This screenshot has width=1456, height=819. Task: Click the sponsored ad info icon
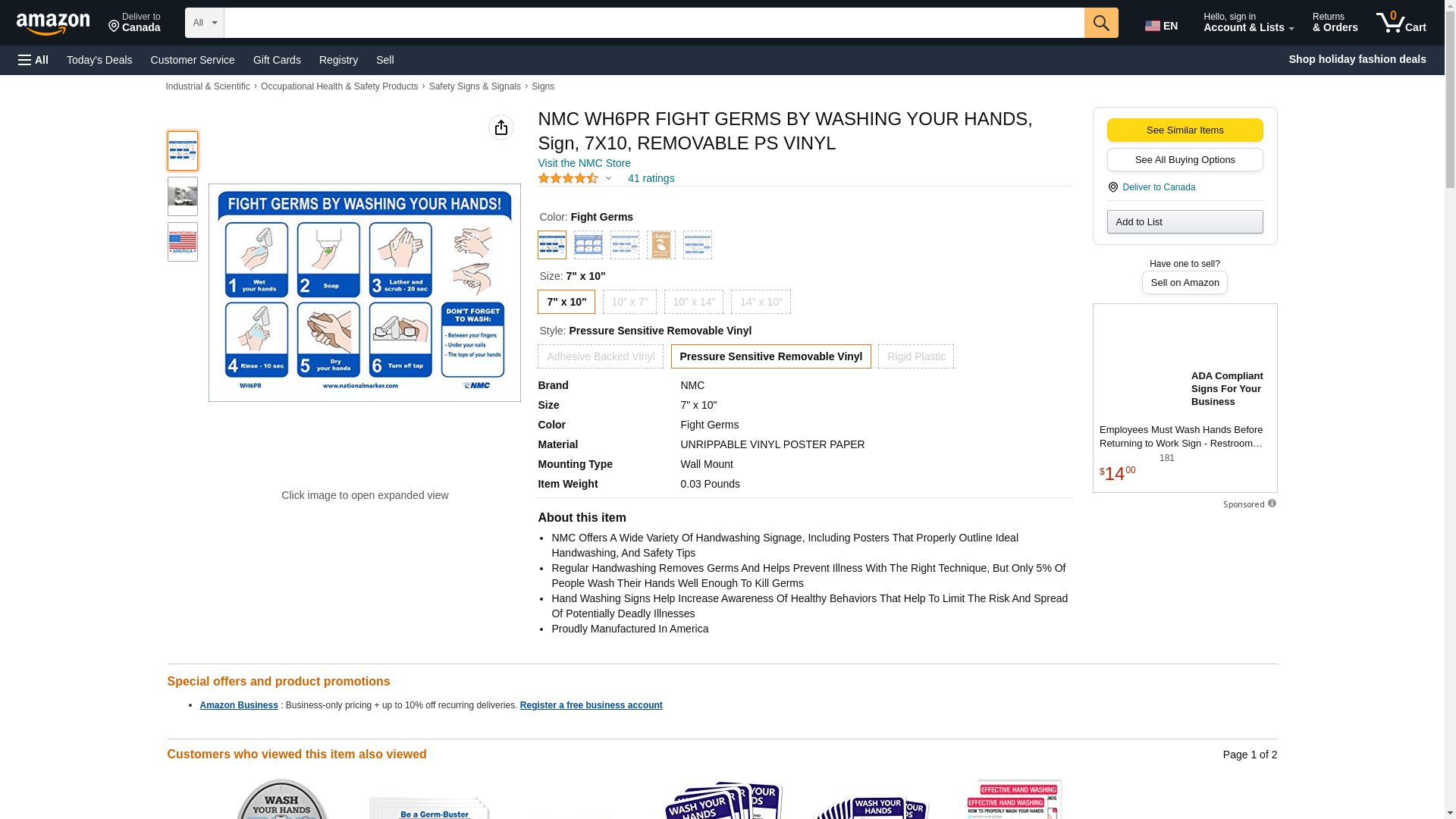[1272, 504]
